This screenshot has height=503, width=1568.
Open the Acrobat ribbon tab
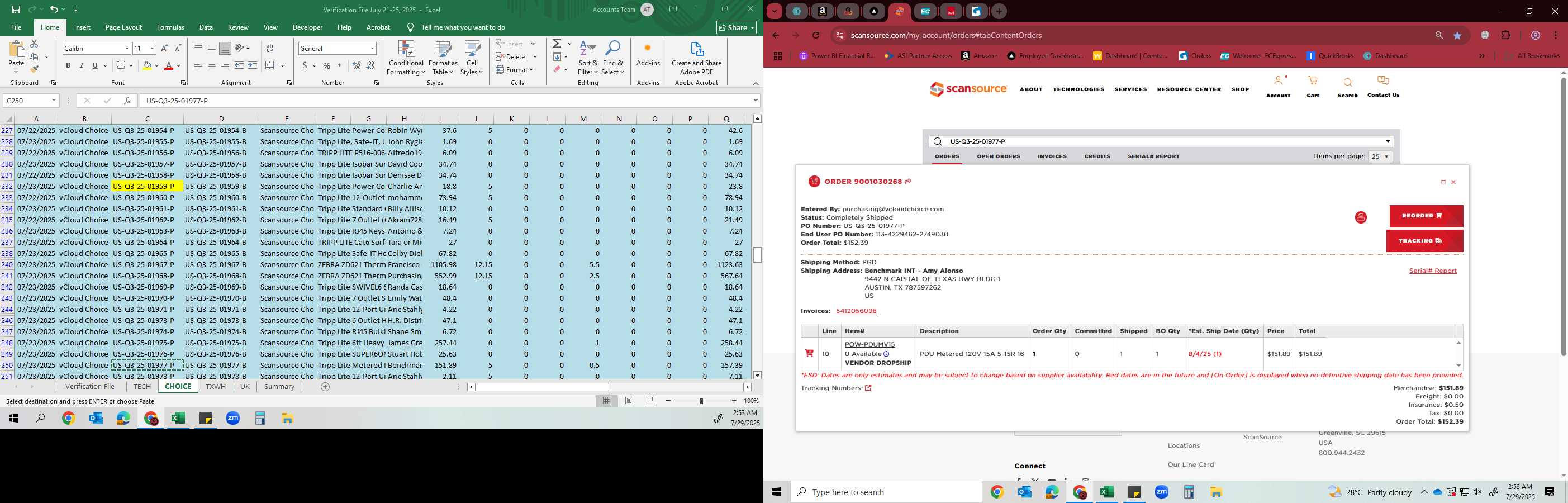(378, 27)
